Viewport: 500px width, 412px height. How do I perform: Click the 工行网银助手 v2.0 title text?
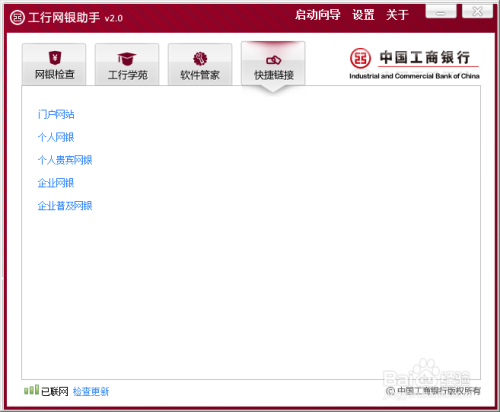coord(76,17)
